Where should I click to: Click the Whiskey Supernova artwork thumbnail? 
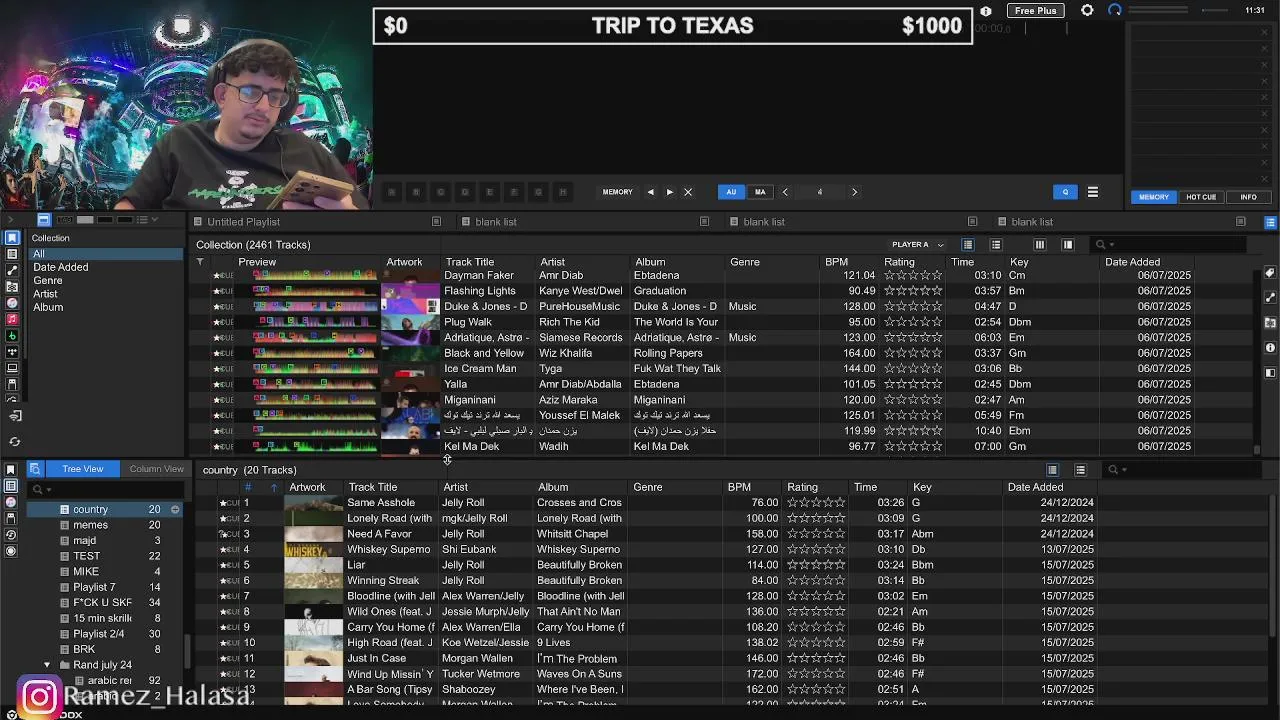tap(313, 549)
